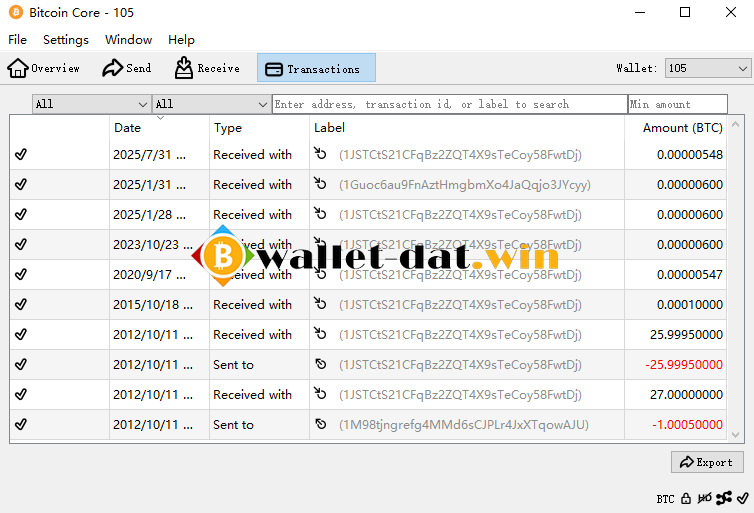Click the amount 0.00000547
The width and height of the screenshot is (754, 513).
690,275
